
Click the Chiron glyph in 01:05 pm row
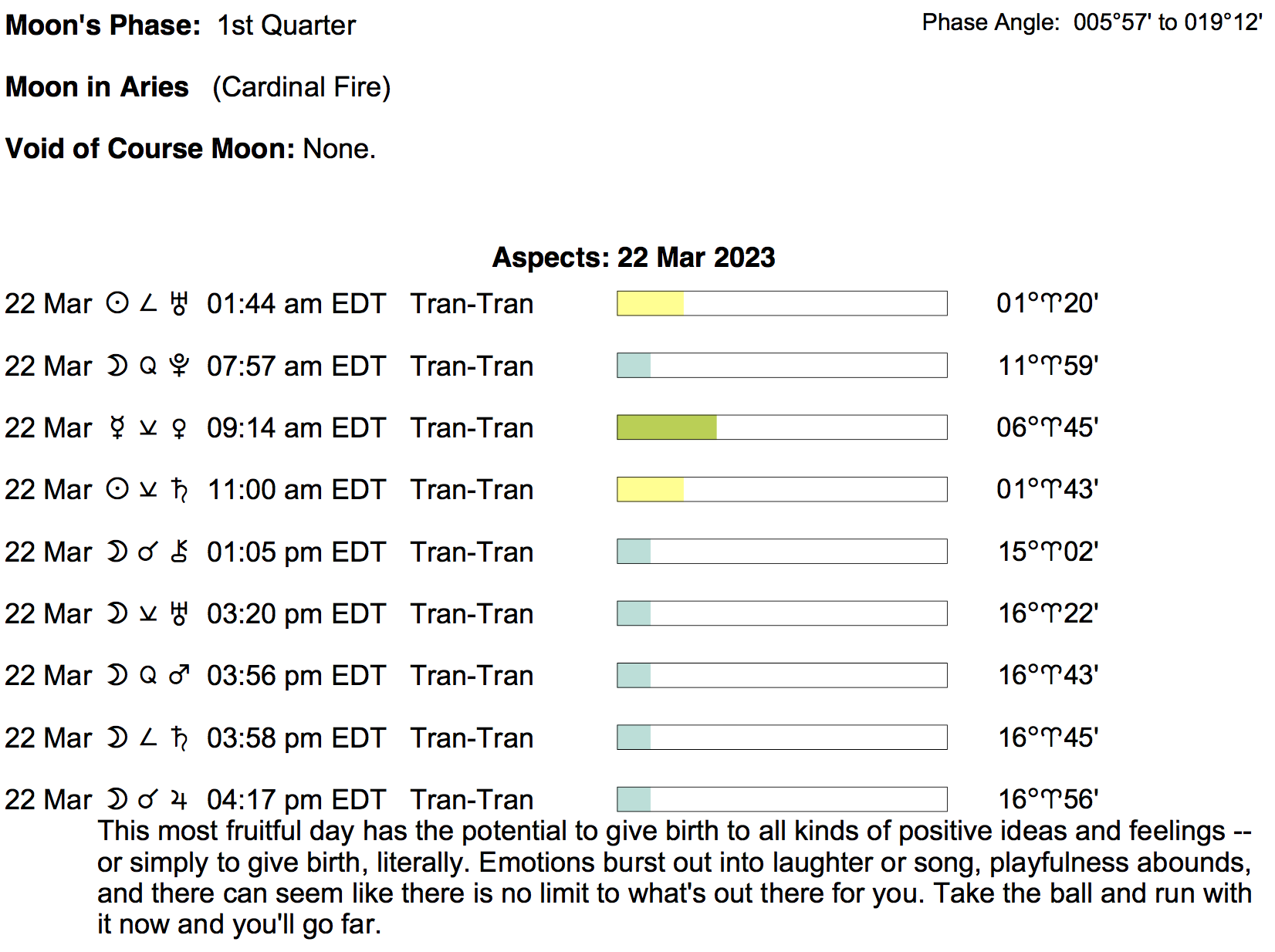point(179,552)
